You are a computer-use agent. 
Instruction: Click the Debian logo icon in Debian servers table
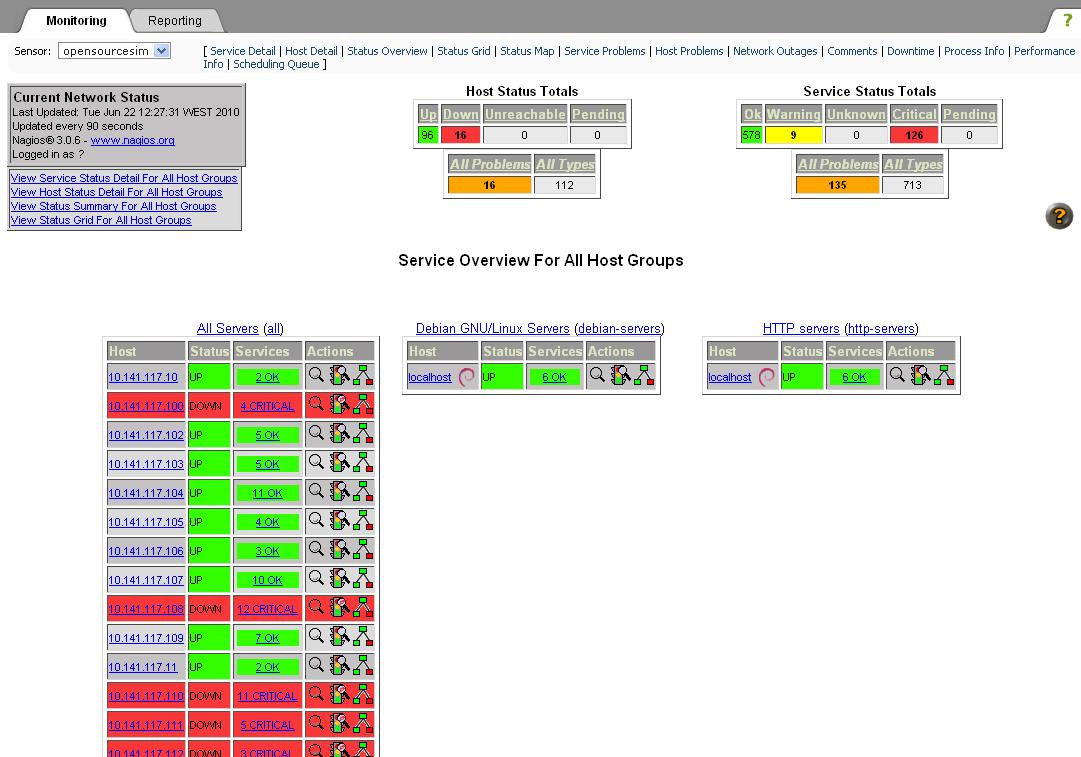[466, 377]
